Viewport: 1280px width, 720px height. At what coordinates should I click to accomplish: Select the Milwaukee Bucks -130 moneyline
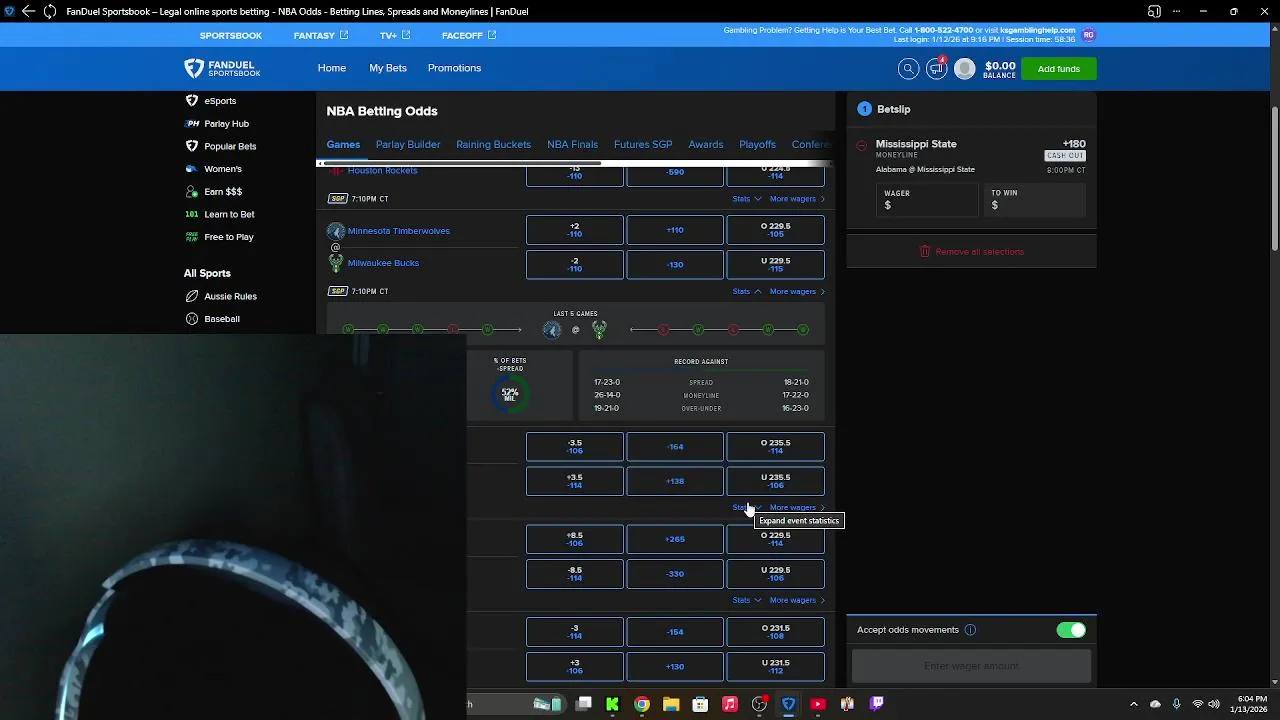point(675,265)
